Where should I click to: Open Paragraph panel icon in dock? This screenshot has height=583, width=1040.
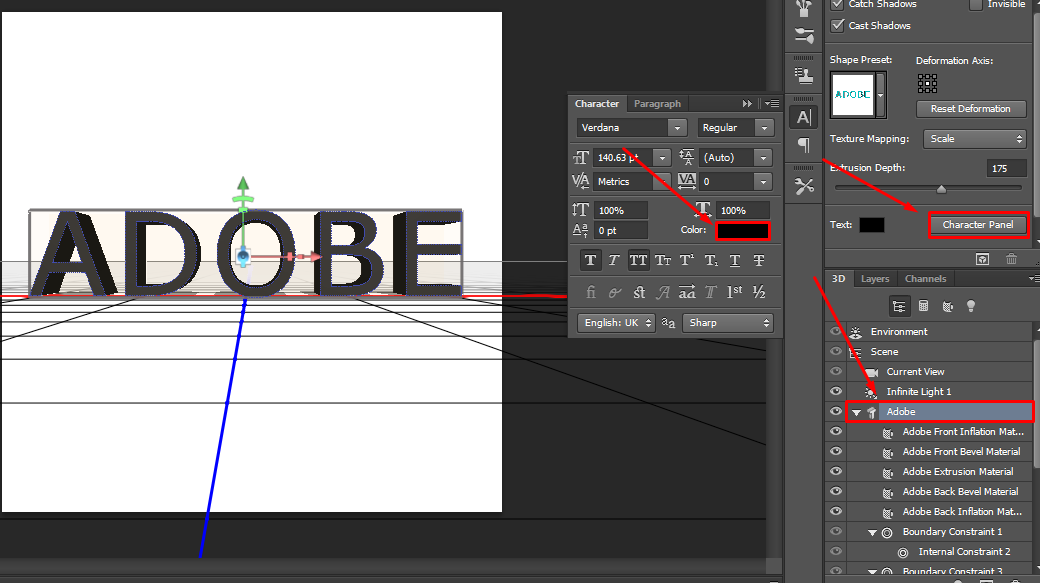click(804, 145)
